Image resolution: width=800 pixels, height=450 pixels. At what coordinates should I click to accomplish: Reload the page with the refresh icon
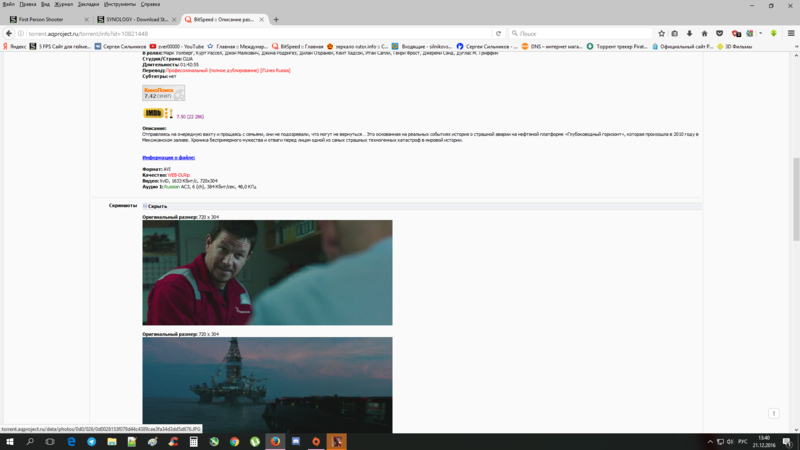[498, 33]
